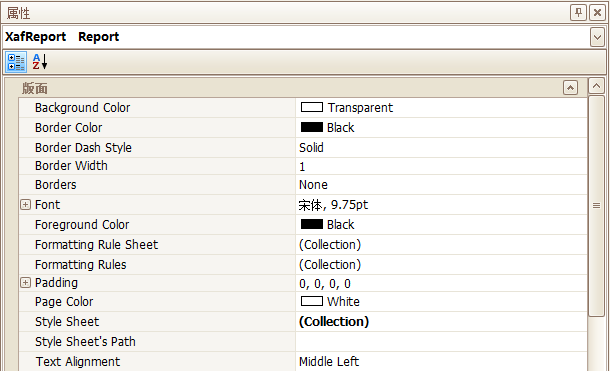The image size is (610, 371).
Task: Click the Foreground Color black swatch
Action: pyautogui.click(x=312, y=224)
